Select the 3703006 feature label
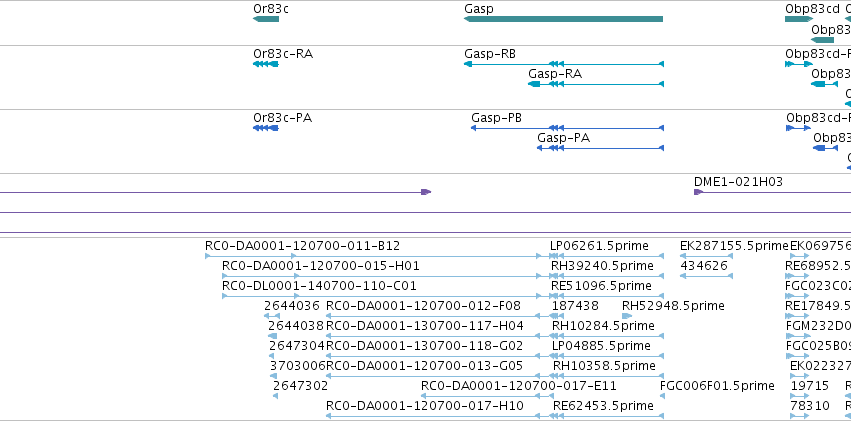The image size is (851, 421). (x=297, y=366)
